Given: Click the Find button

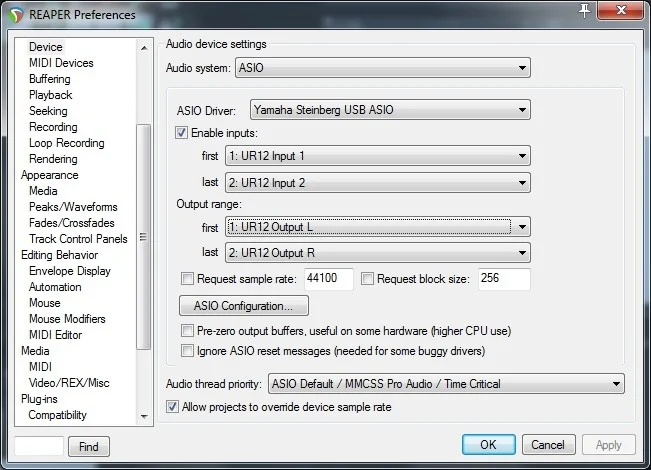Looking at the screenshot, I should pyautogui.click(x=89, y=447).
